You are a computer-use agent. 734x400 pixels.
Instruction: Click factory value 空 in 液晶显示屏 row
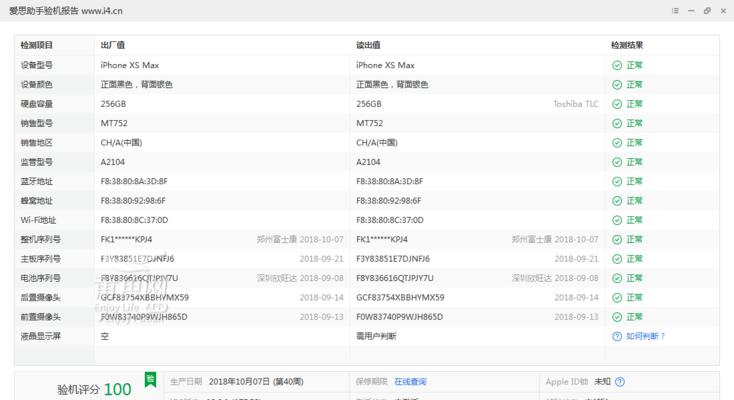[x=104, y=336]
